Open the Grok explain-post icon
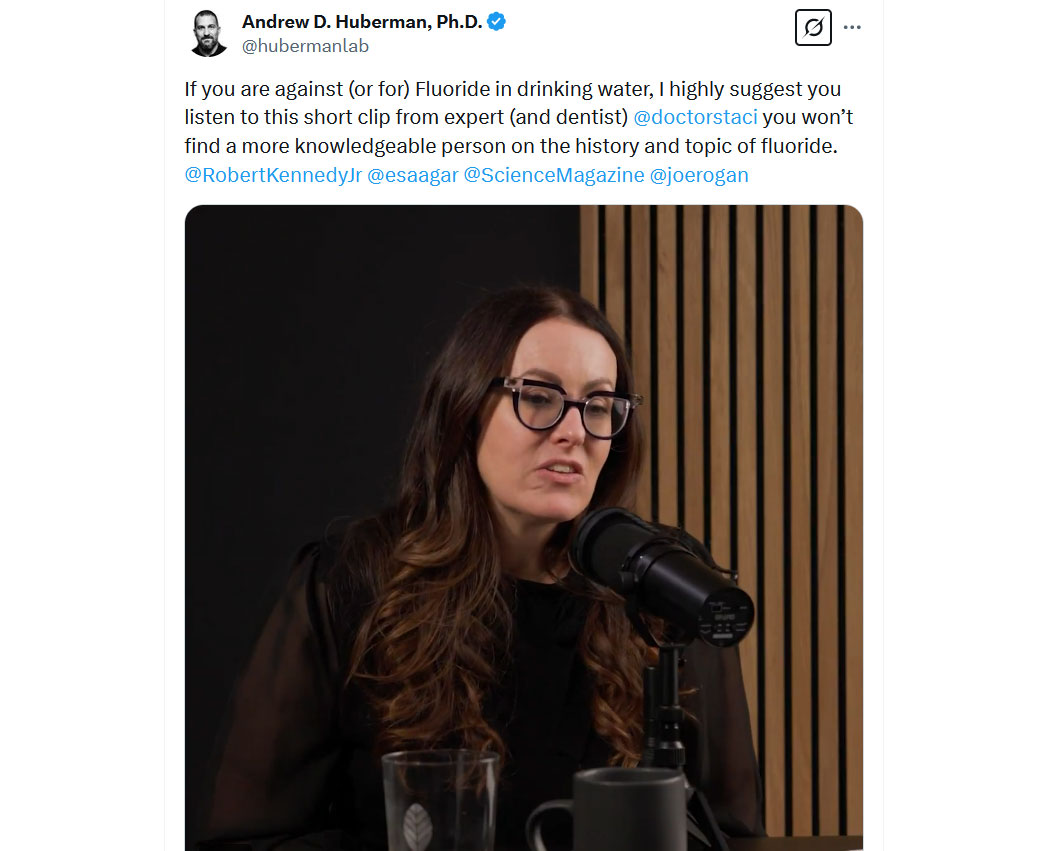This screenshot has height=851, width=1050. pyautogui.click(x=813, y=27)
